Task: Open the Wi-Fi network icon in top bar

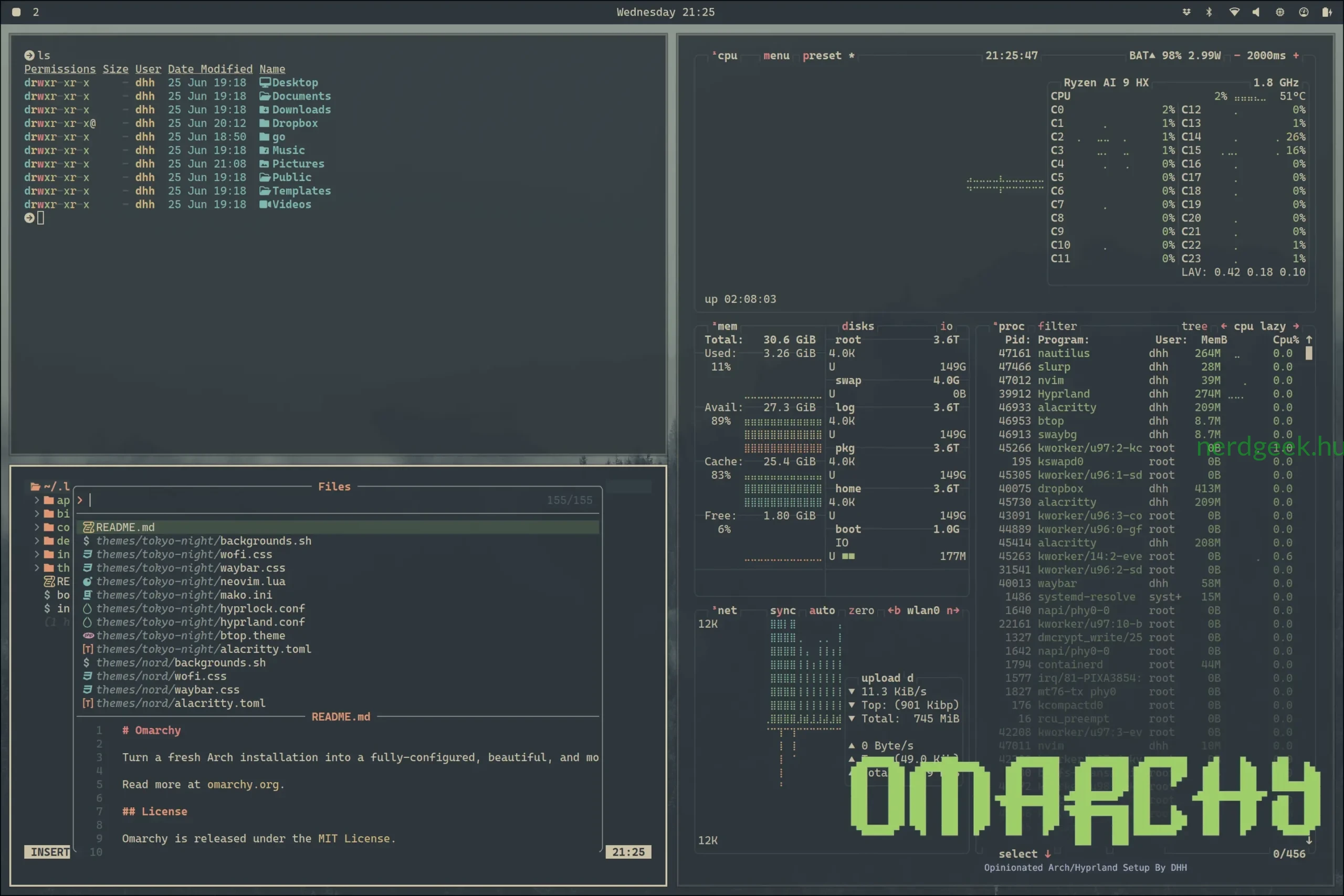Action: (1234, 12)
